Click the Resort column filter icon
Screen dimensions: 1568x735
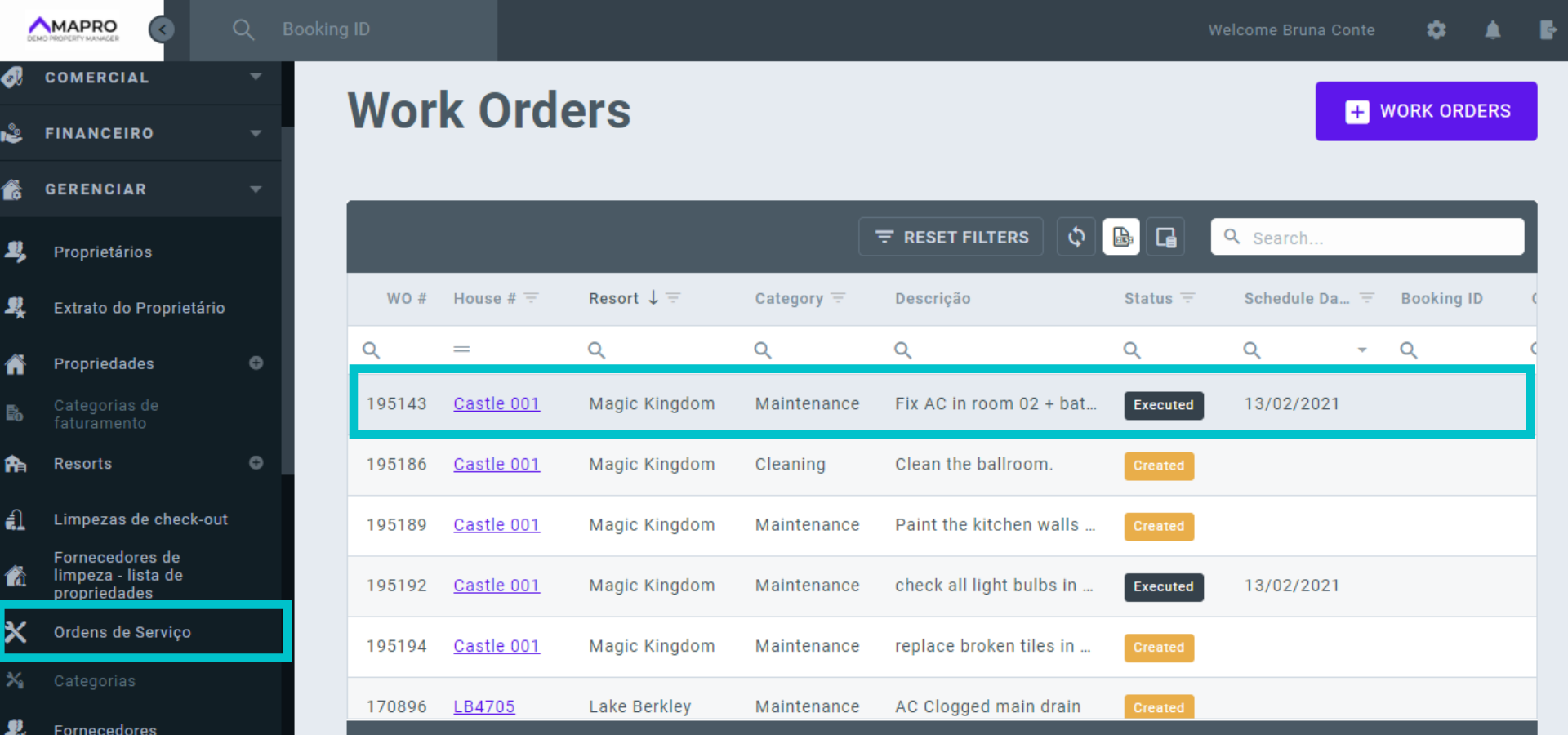click(674, 298)
